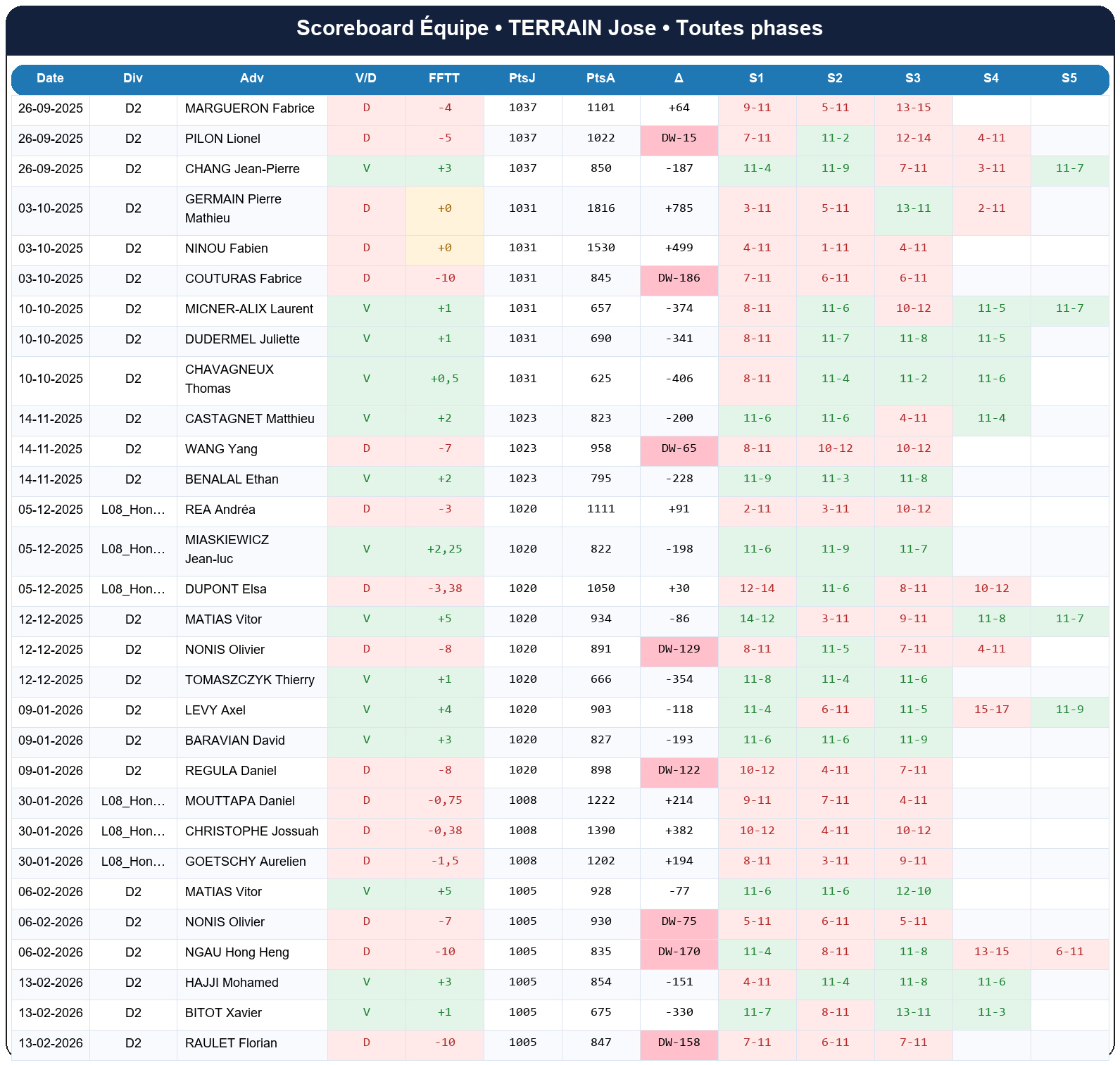1120x1065 pixels.
Task: Select opponent GERMAIN Pierre Mathieu
Action: (x=233, y=208)
